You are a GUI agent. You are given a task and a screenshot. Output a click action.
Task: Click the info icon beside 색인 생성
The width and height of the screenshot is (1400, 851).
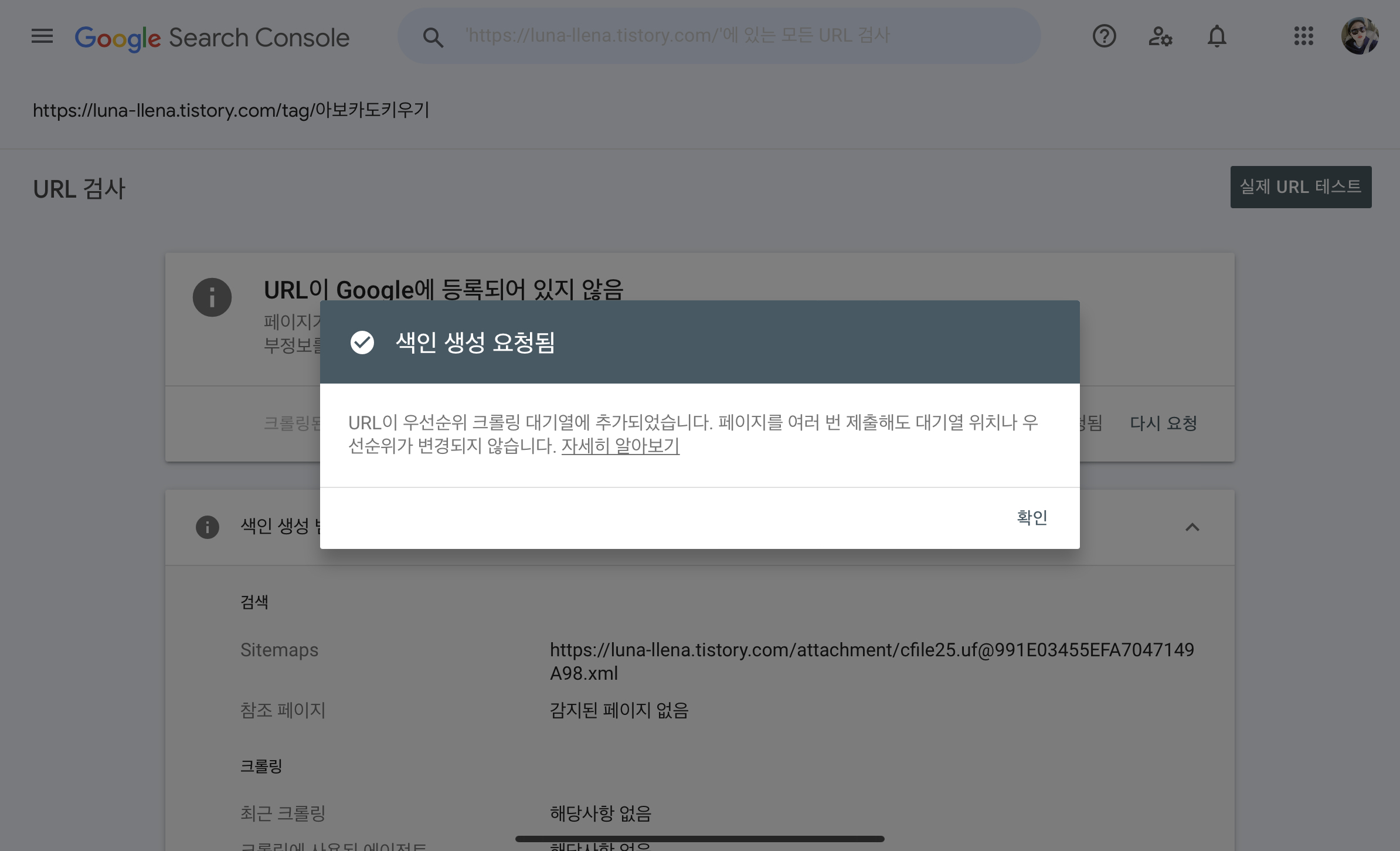207,527
